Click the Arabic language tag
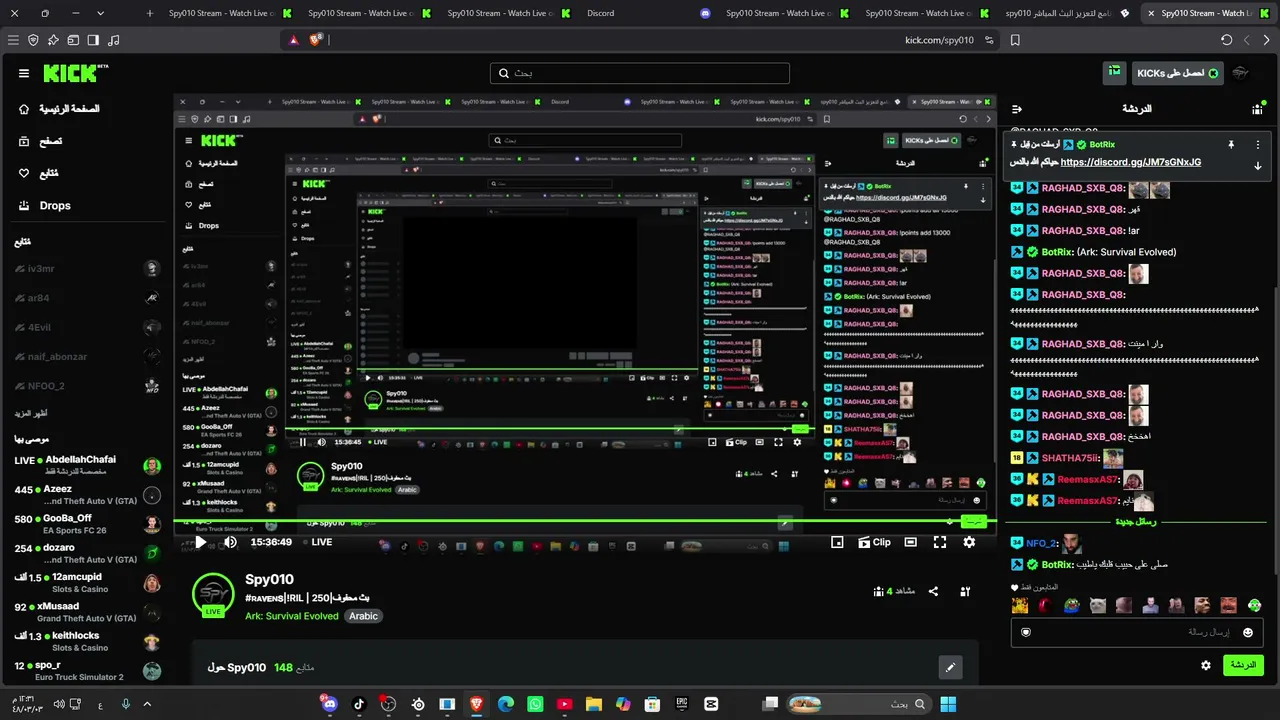1280x720 pixels. [363, 616]
